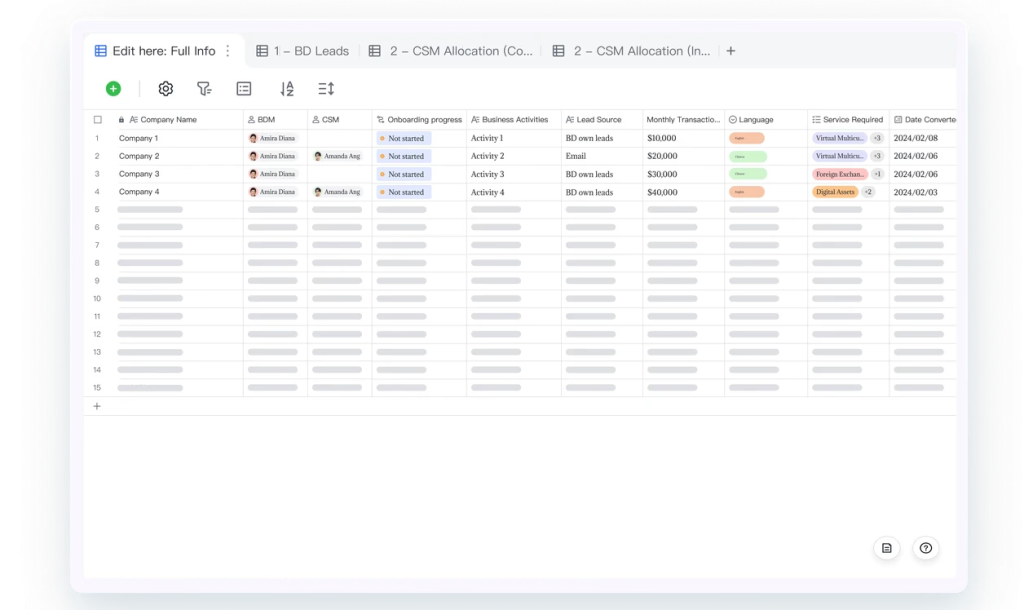Add a new view with plus icon
The height and width of the screenshot is (610, 1024).
pos(731,50)
